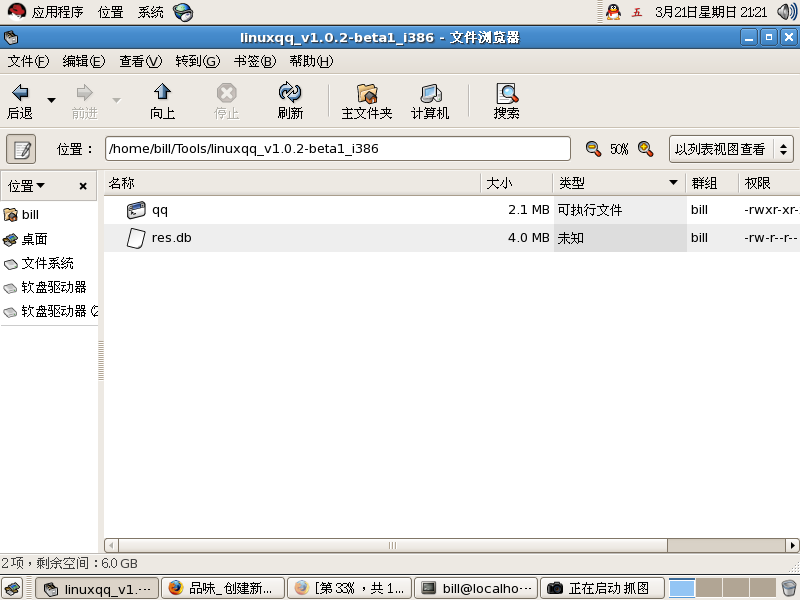Open the clock showing 3月21日星期日 21:21
This screenshot has width=800, height=600.
[711, 12]
